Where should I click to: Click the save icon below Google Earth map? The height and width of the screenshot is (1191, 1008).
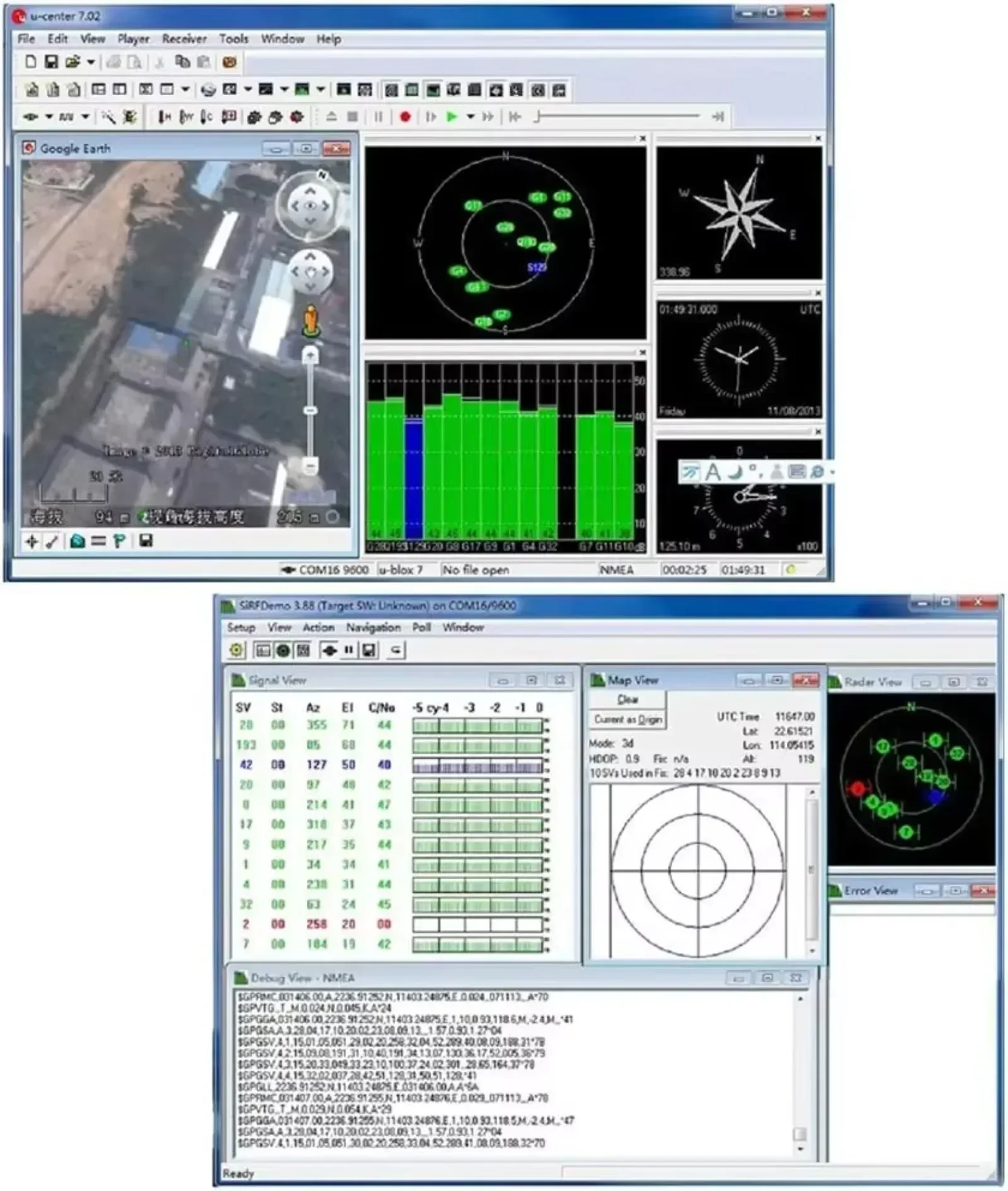pyautogui.click(x=146, y=541)
